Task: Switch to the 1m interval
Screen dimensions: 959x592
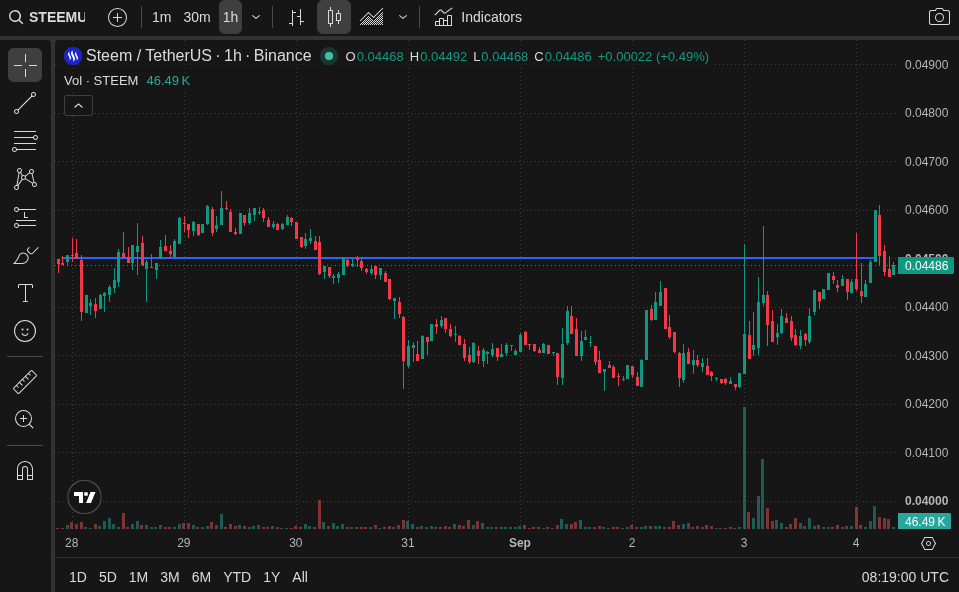Action: click(x=161, y=17)
